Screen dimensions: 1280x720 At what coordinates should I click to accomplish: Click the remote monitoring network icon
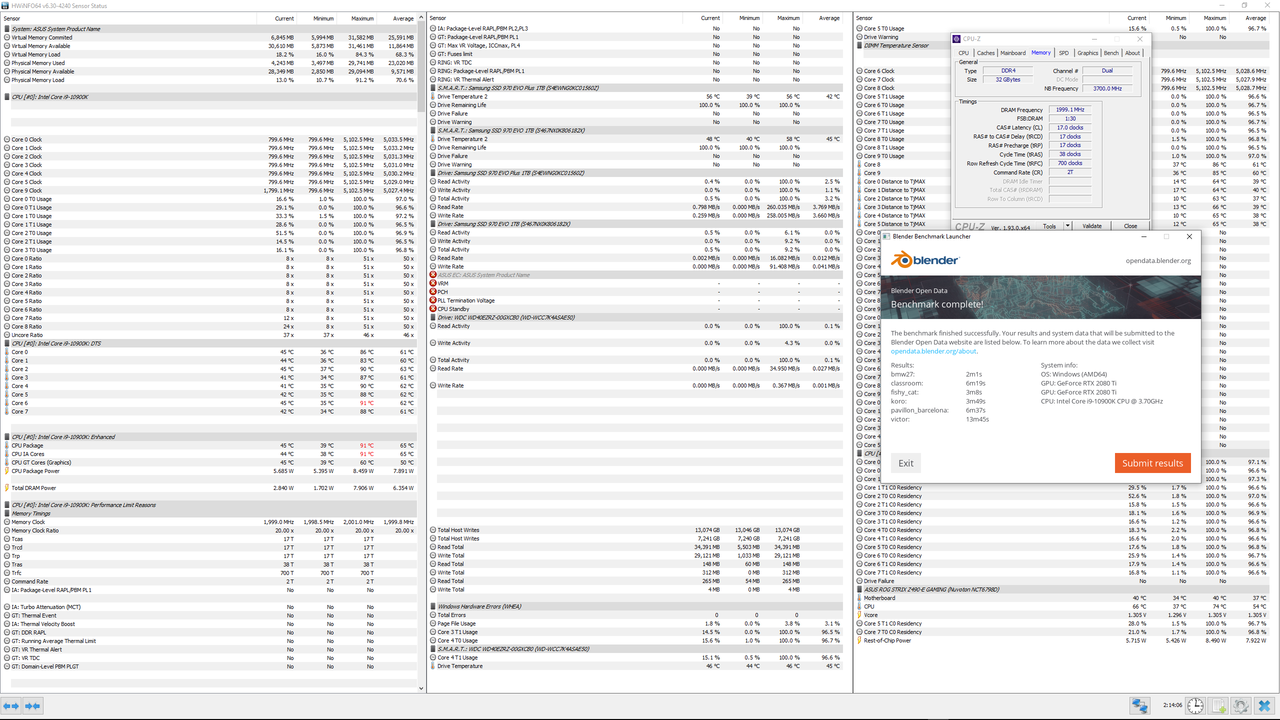1139,705
